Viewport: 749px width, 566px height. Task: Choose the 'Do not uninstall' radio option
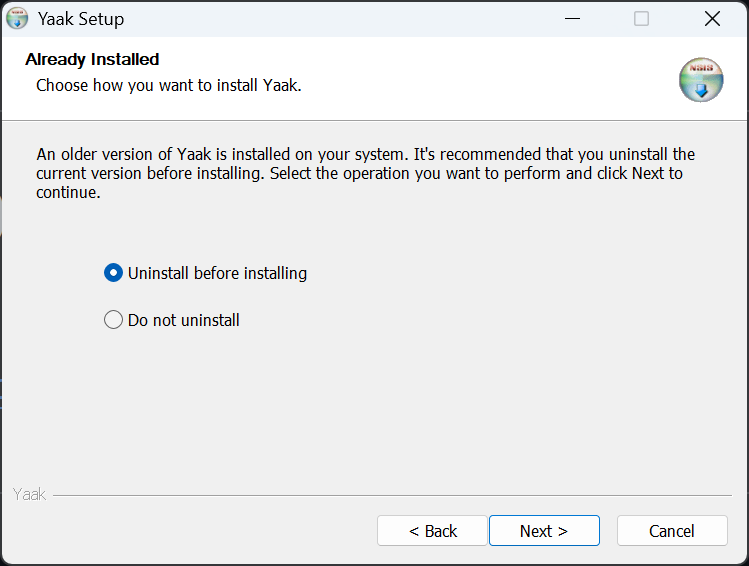point(172,320)
